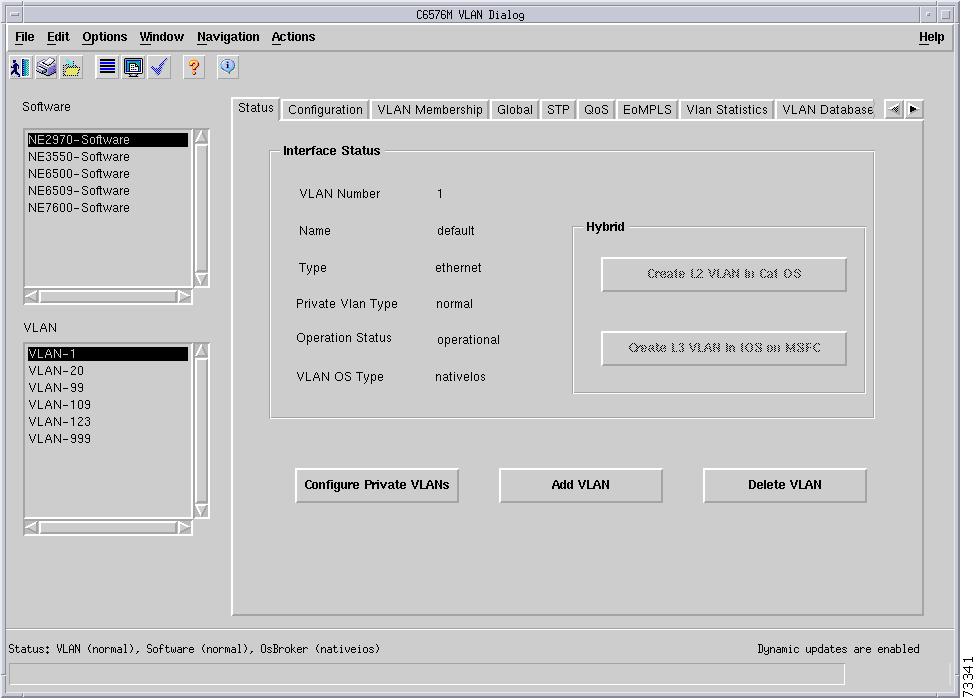
Task: Select NE3550-Software in Software list
Action: (x=107, y=156)
